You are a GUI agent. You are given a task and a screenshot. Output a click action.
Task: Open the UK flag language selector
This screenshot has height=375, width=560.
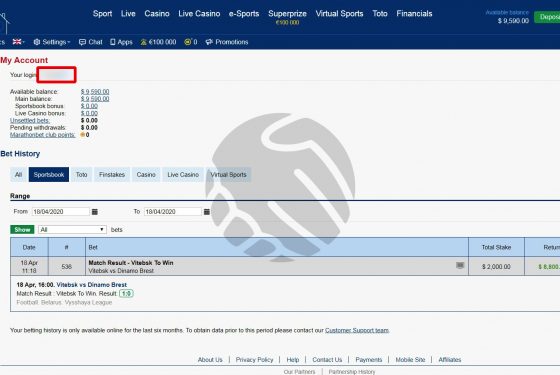[19, 42]
